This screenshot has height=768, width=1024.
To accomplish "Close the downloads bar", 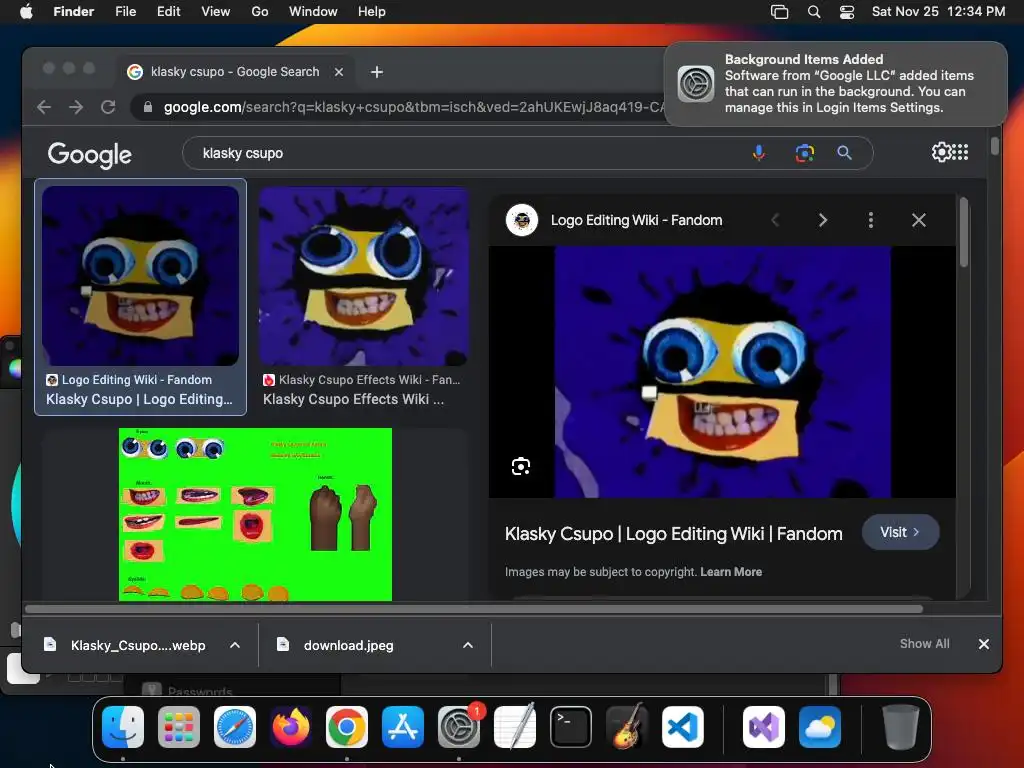I will [984, 644].
